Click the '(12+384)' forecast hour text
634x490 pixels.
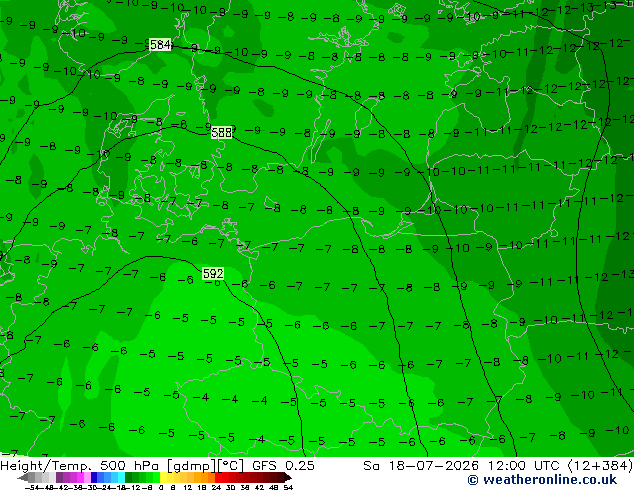pyautogui.click(x=601, y=465)
